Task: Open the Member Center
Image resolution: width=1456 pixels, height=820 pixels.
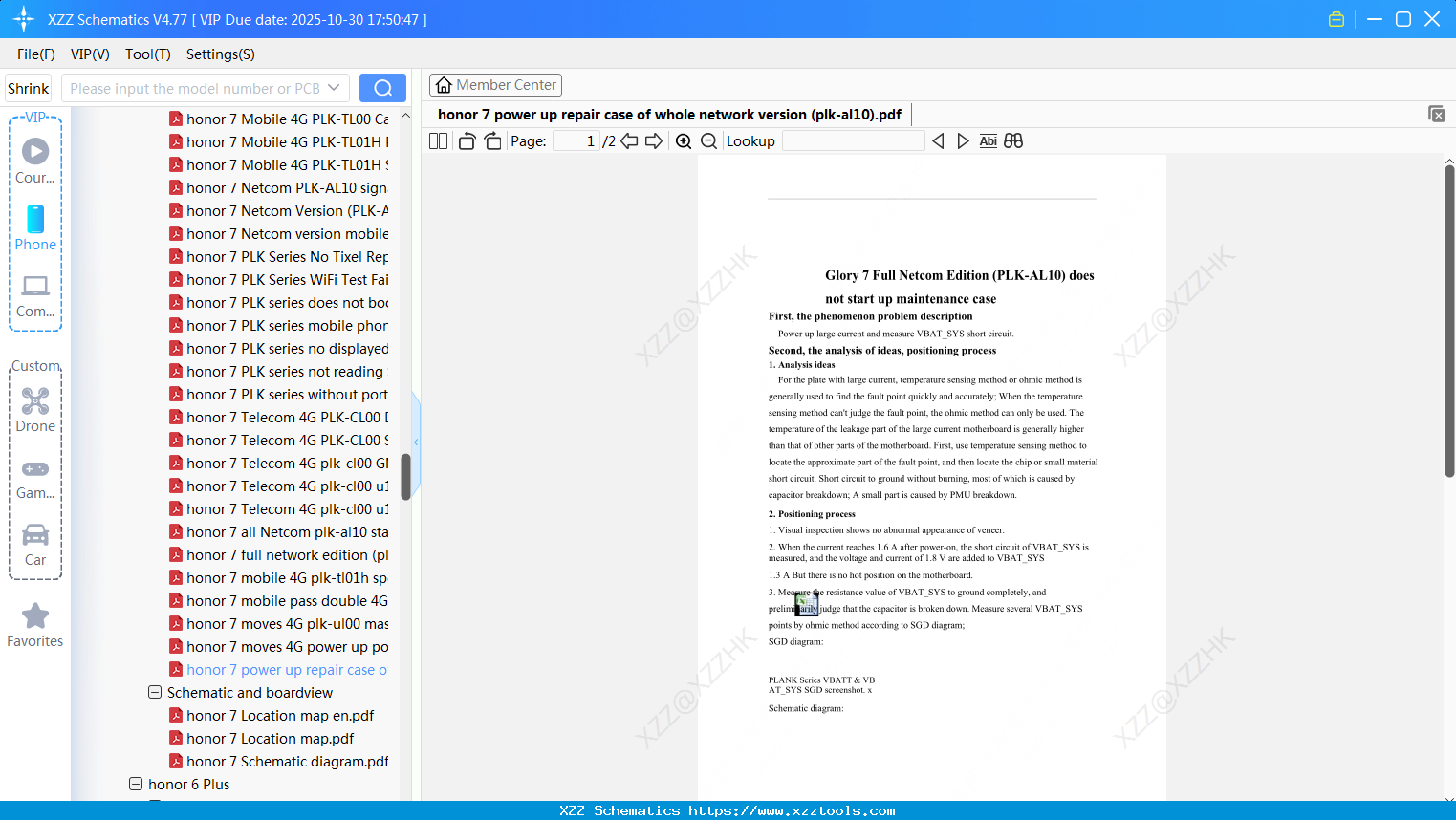Action: pyautogui.click(x=495, y=85)
